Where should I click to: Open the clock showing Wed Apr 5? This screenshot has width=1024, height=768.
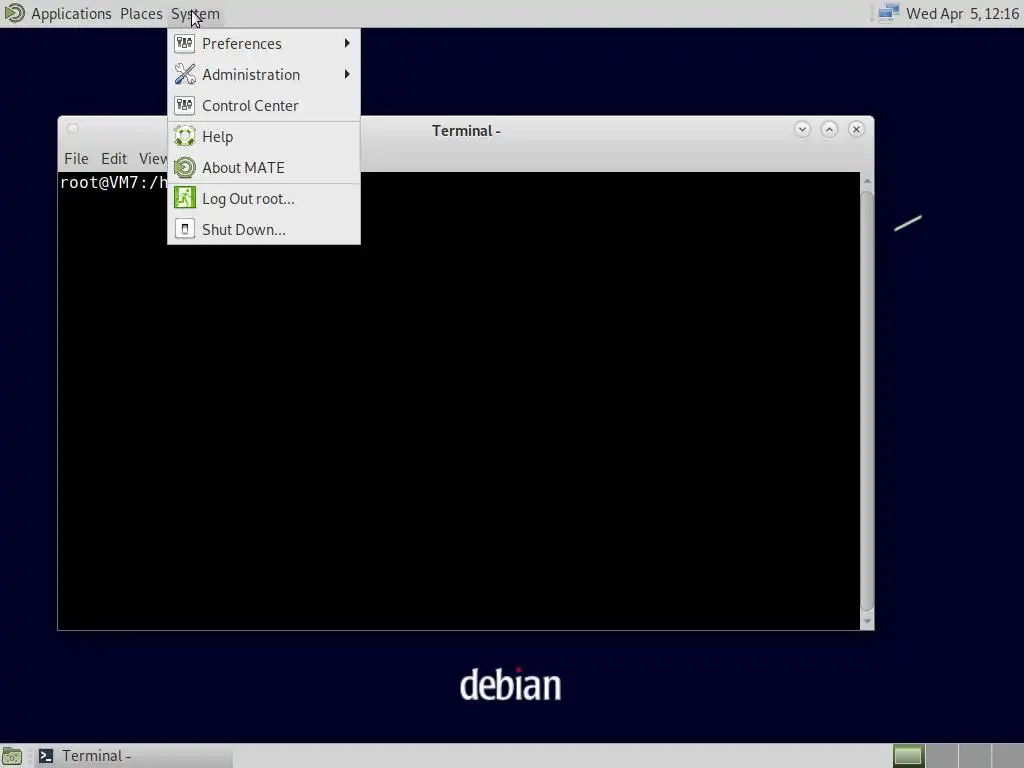click(x=962, y=14)
